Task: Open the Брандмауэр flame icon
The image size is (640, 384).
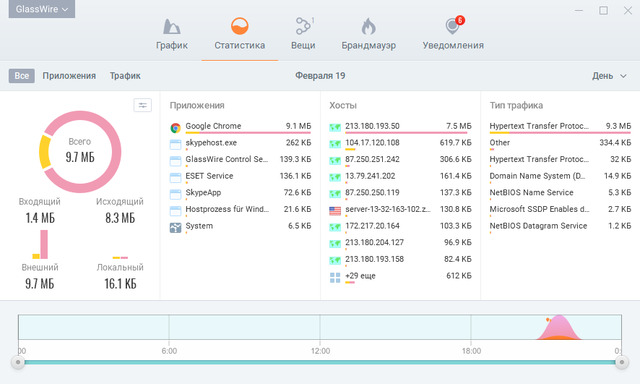Action: (368, 27)
